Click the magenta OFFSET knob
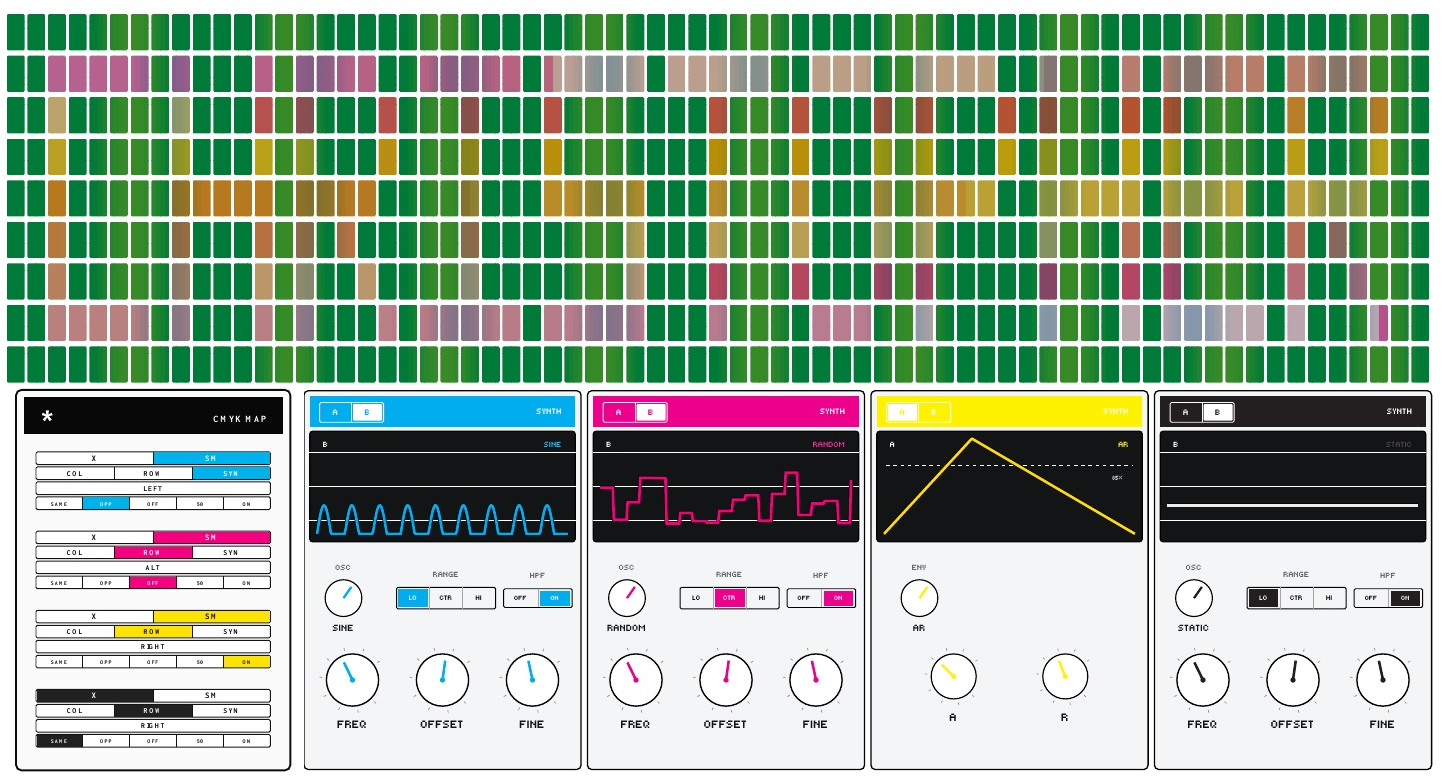The image size is (1442, 778). 726,680
